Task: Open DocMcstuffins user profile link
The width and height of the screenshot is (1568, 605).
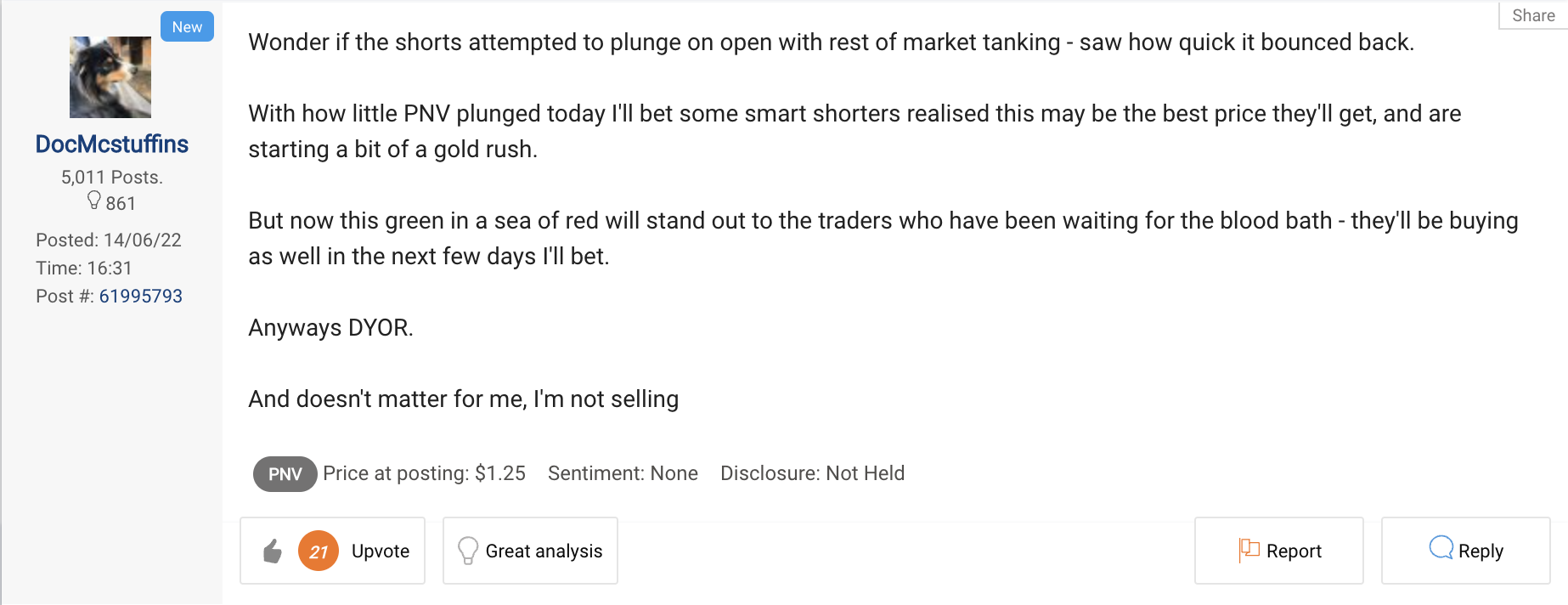Action: (112, 144)
